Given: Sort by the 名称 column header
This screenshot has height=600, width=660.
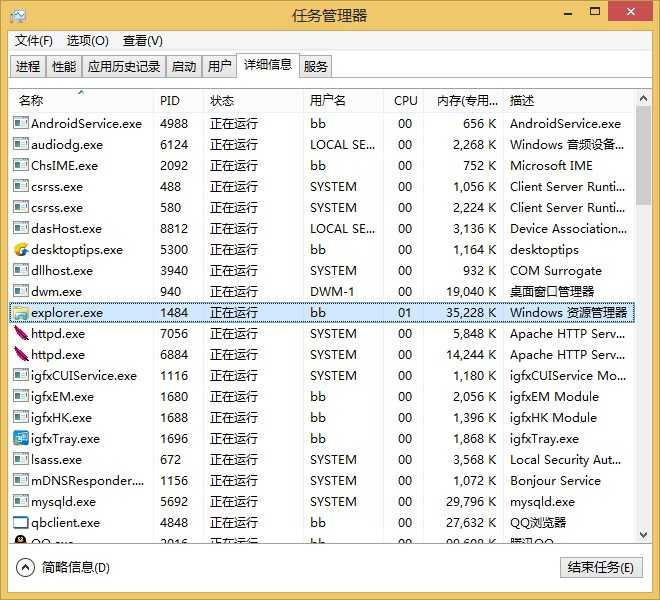Looking at the screenshot, I should (x=81, y=101).
